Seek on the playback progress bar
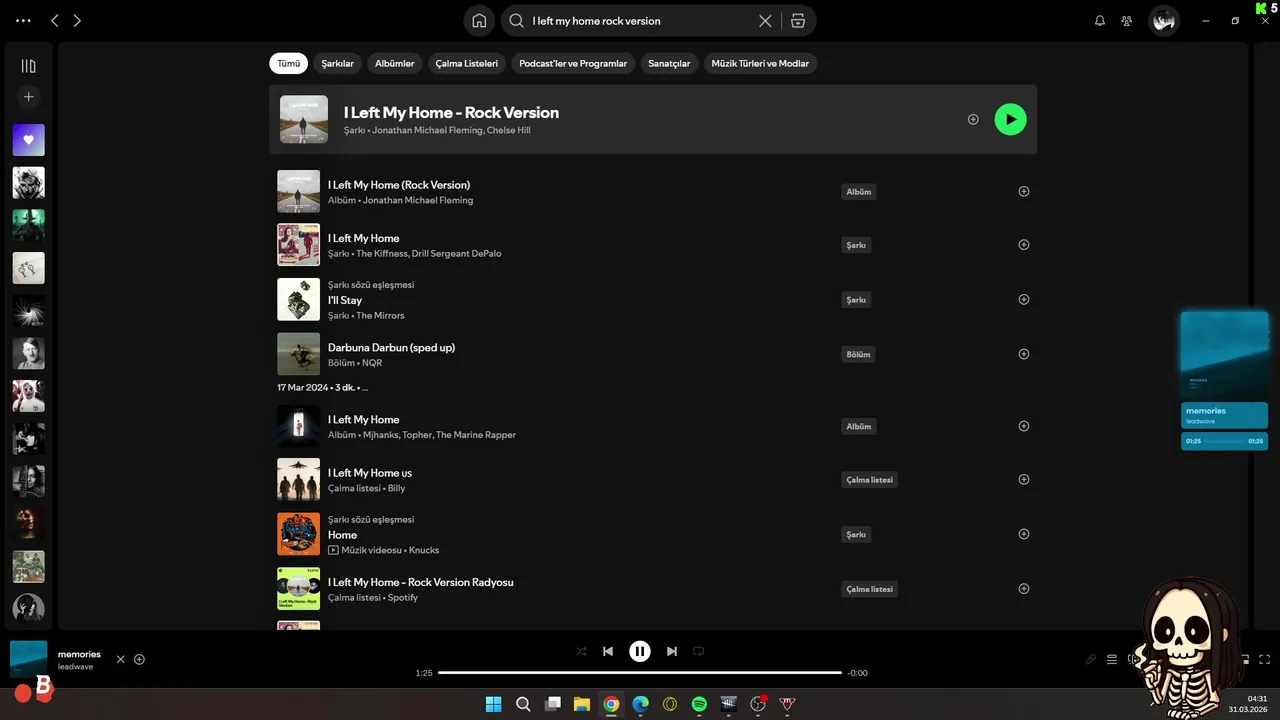1280x720 pixels. pyautogui.click(x=640, y=673)
